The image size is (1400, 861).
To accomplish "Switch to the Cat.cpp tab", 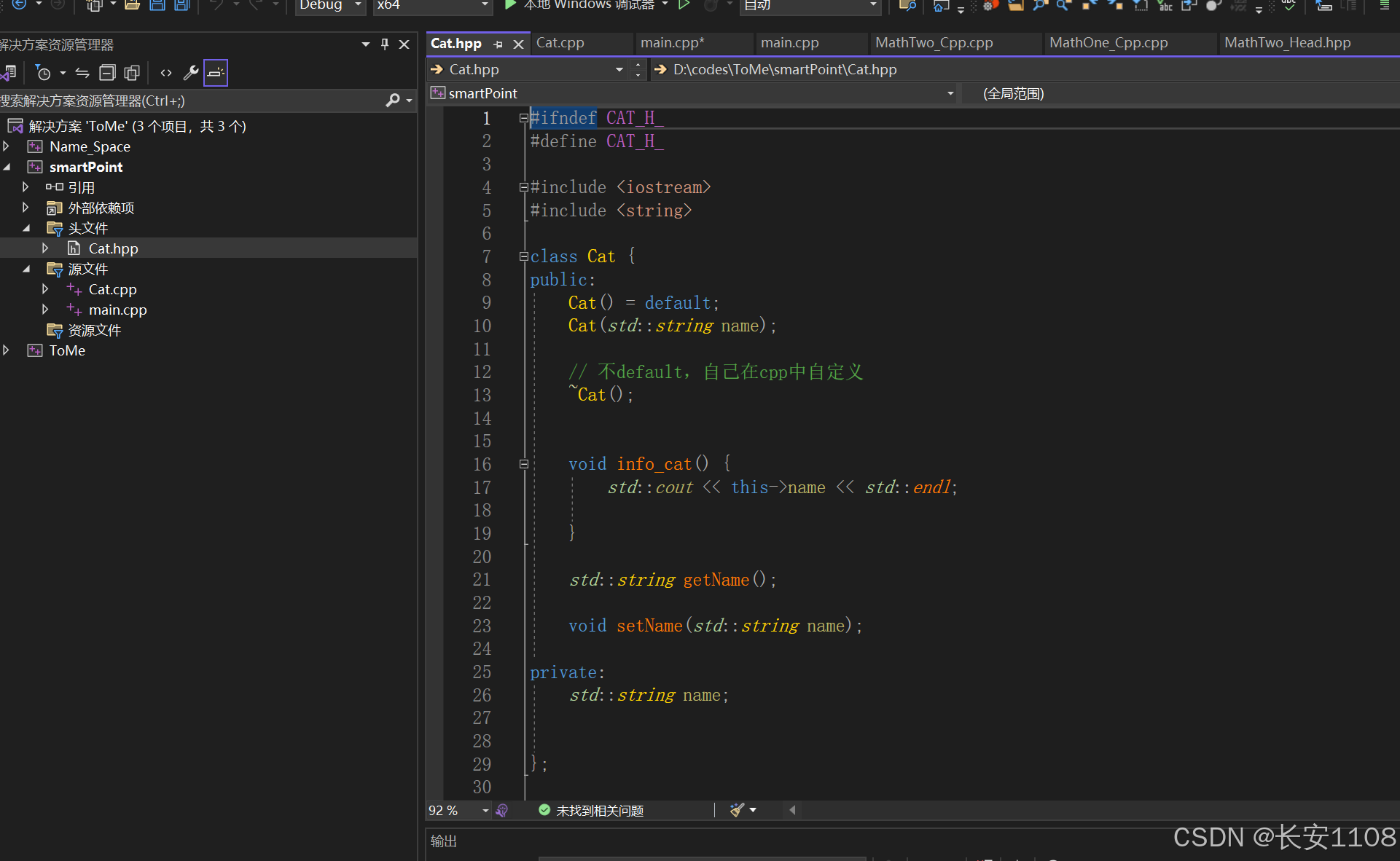I will pyautogui.click(x=560, y=43).
